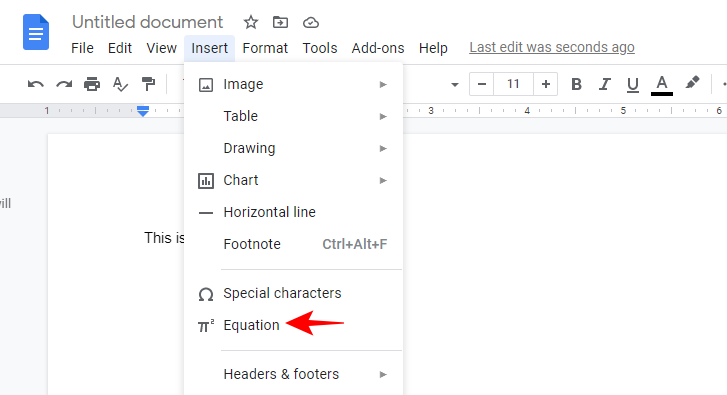Increase the font size with plus button
727x395 pixels.
point(546,84)
